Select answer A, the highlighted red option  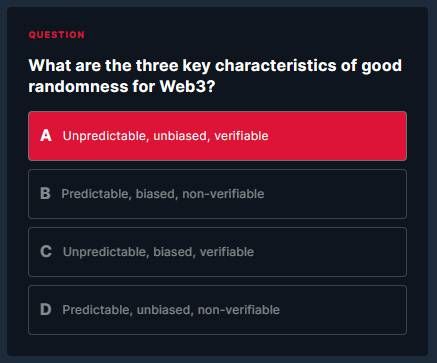click(x=217, y=136)
